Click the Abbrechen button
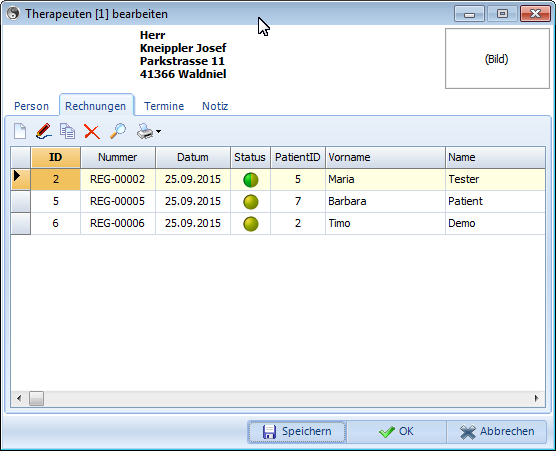This screenshot has width=556, height=451. (496, 431)
